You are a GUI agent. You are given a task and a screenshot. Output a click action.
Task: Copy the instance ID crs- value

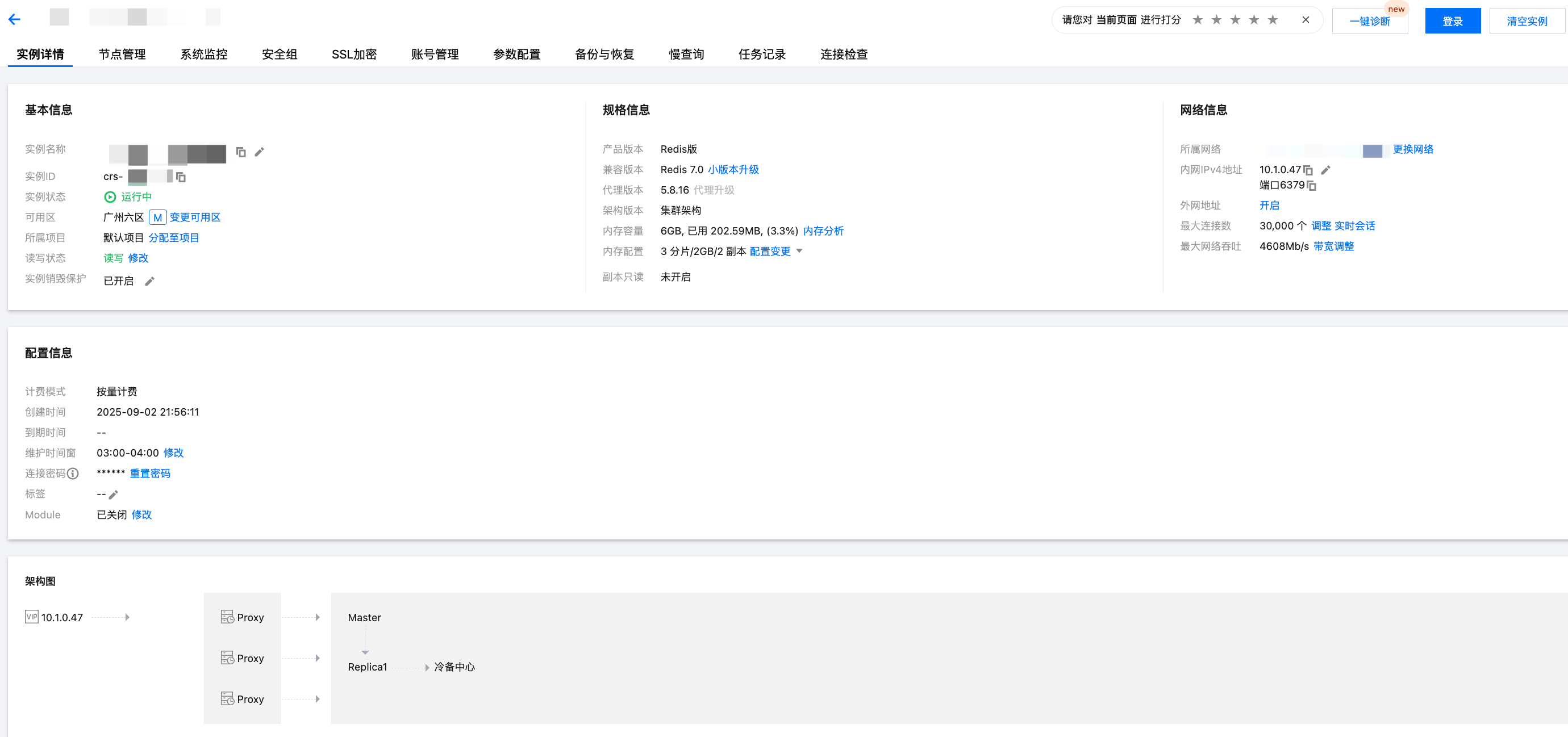[181, 177]
